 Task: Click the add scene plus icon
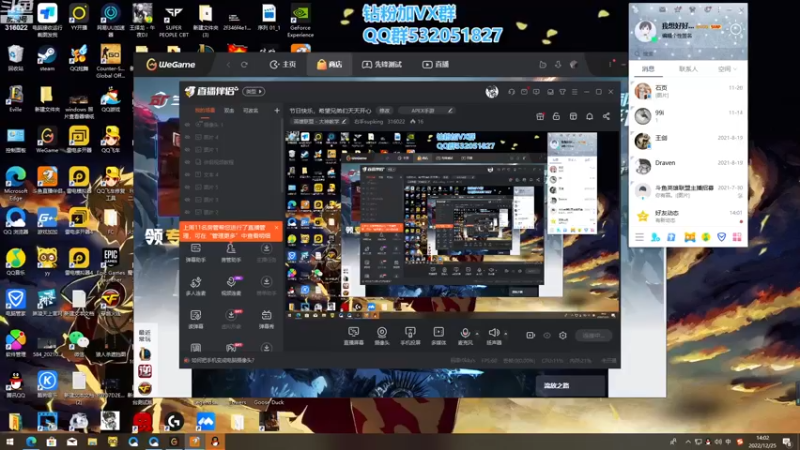[277, 111]
